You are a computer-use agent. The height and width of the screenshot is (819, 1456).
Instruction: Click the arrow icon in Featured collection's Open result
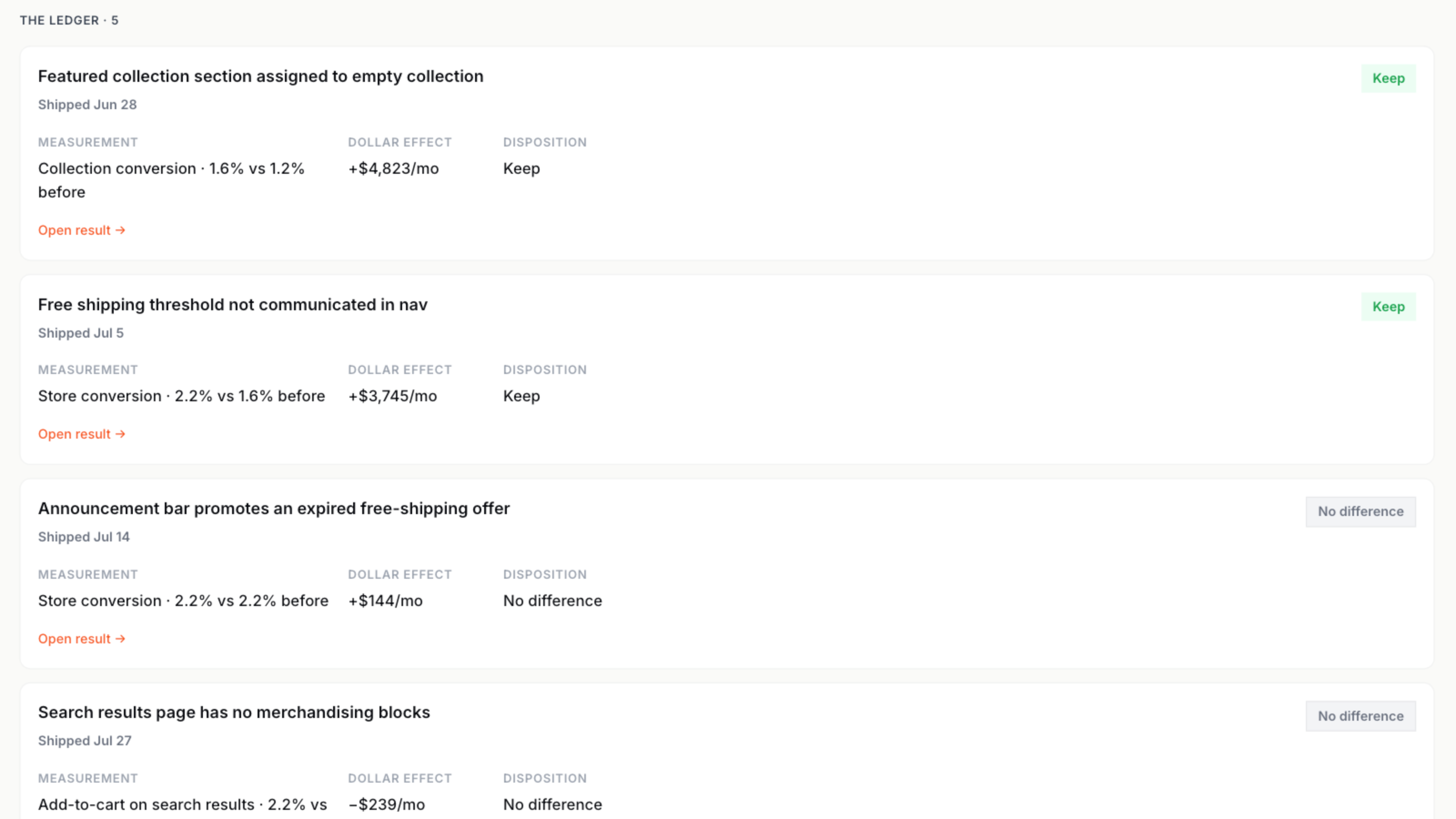tap(121, 230)
